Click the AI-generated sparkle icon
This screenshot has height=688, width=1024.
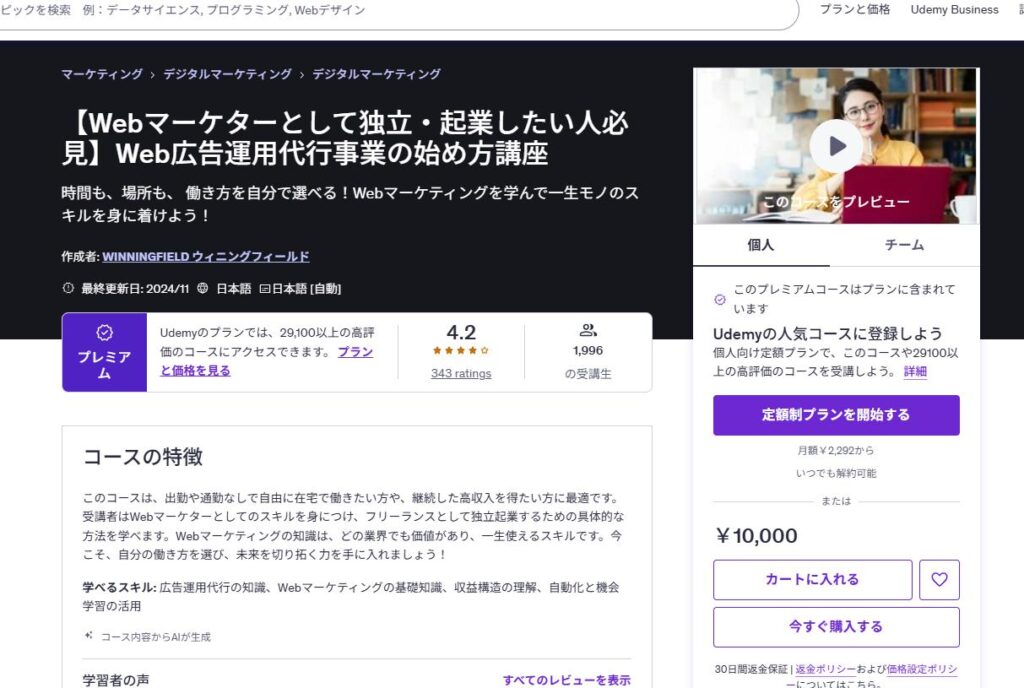[x=89, y=636]
